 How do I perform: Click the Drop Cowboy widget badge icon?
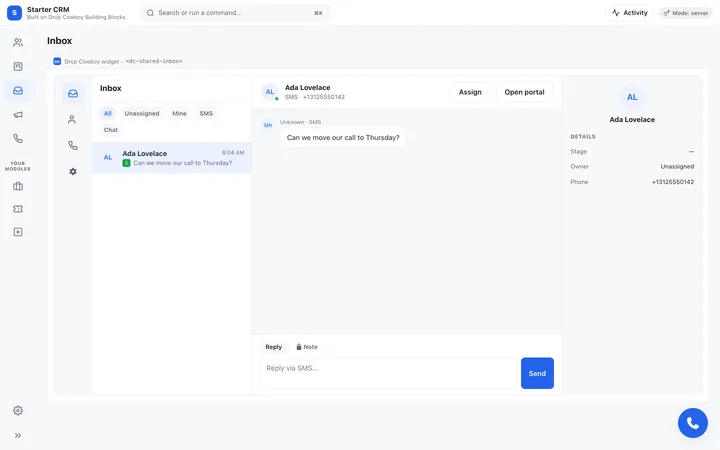point(57,61)
